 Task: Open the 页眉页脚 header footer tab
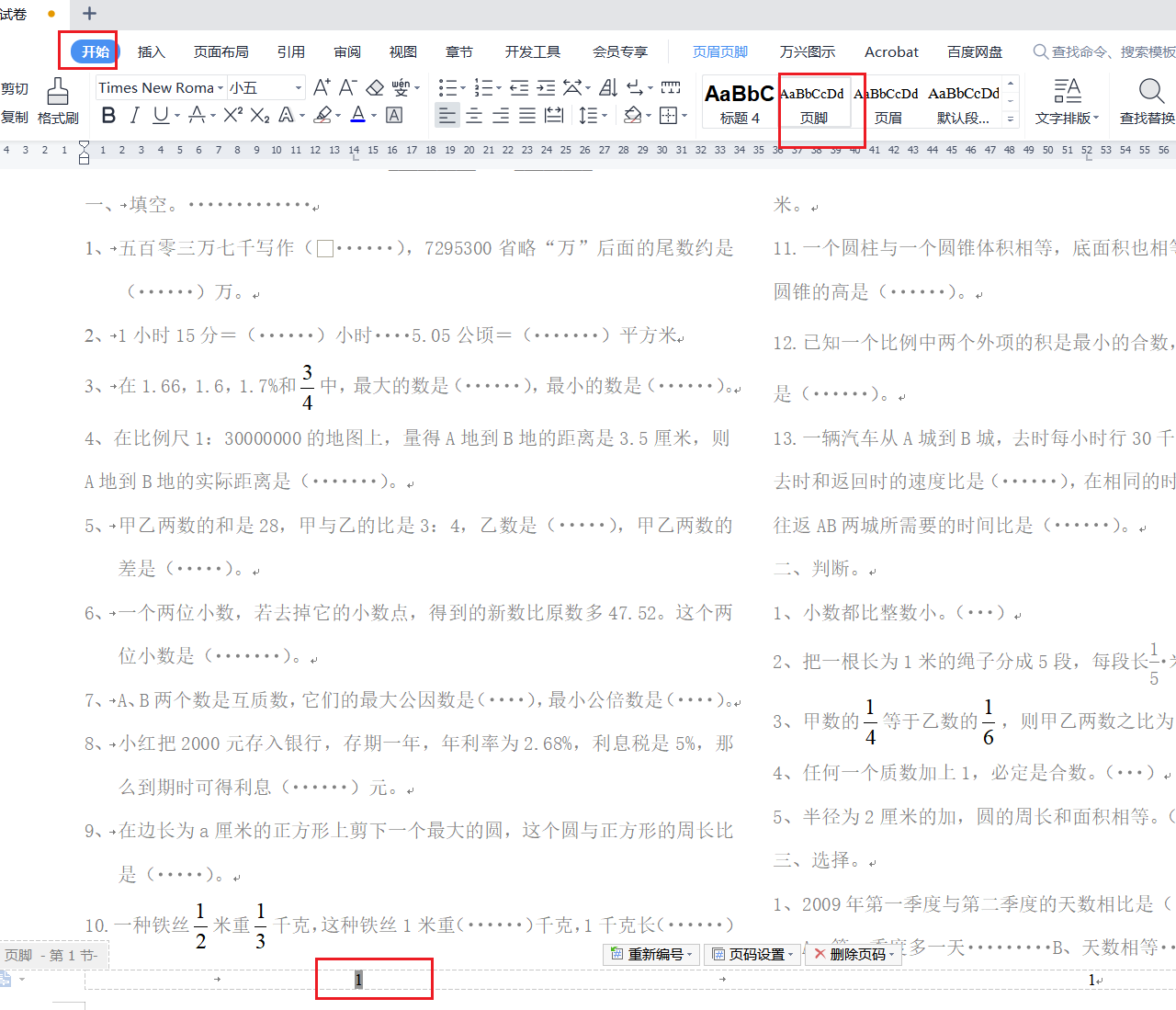pyautogui.click(x=719, y=51)
